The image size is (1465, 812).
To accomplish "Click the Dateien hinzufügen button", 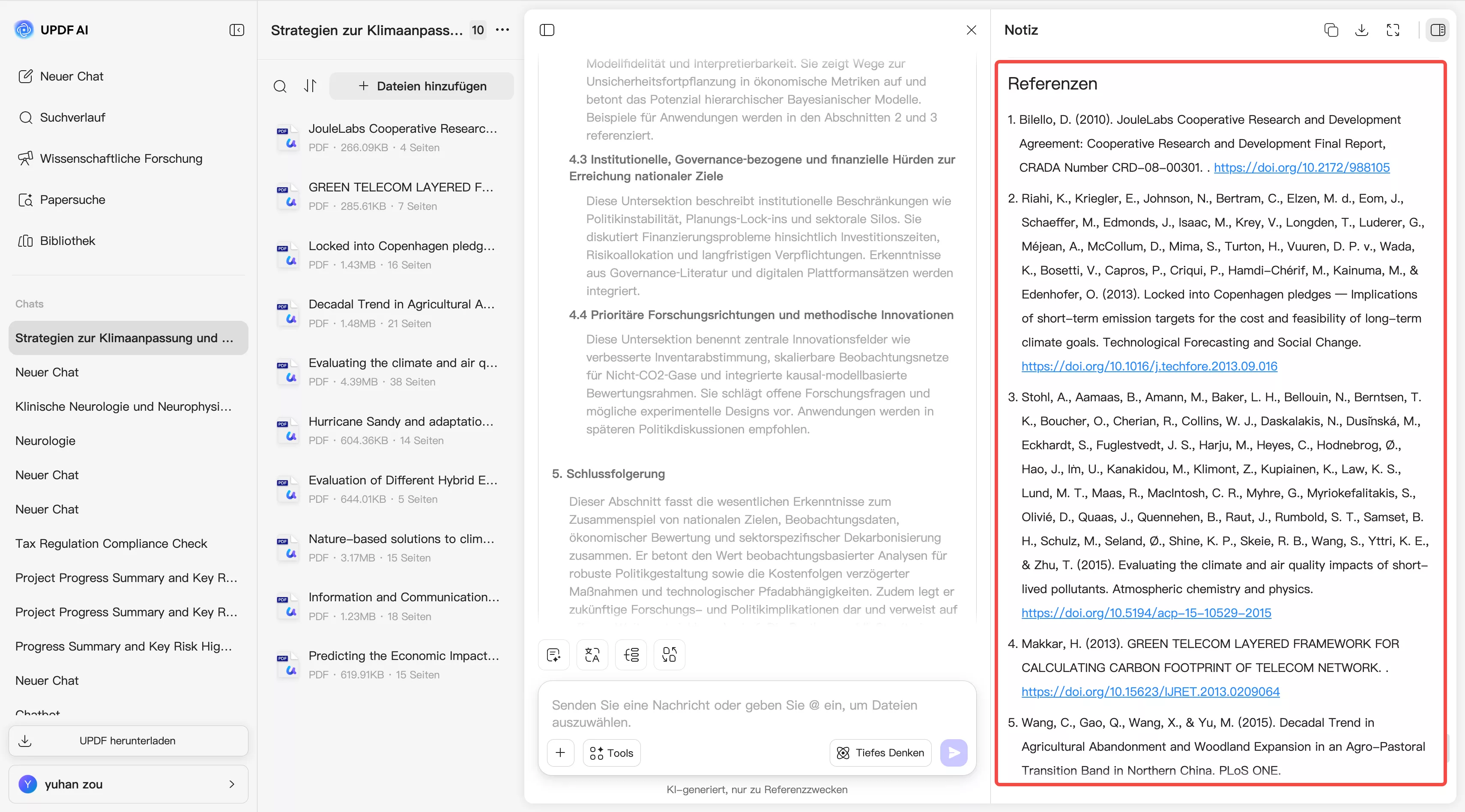I will (x=422, y=87).
